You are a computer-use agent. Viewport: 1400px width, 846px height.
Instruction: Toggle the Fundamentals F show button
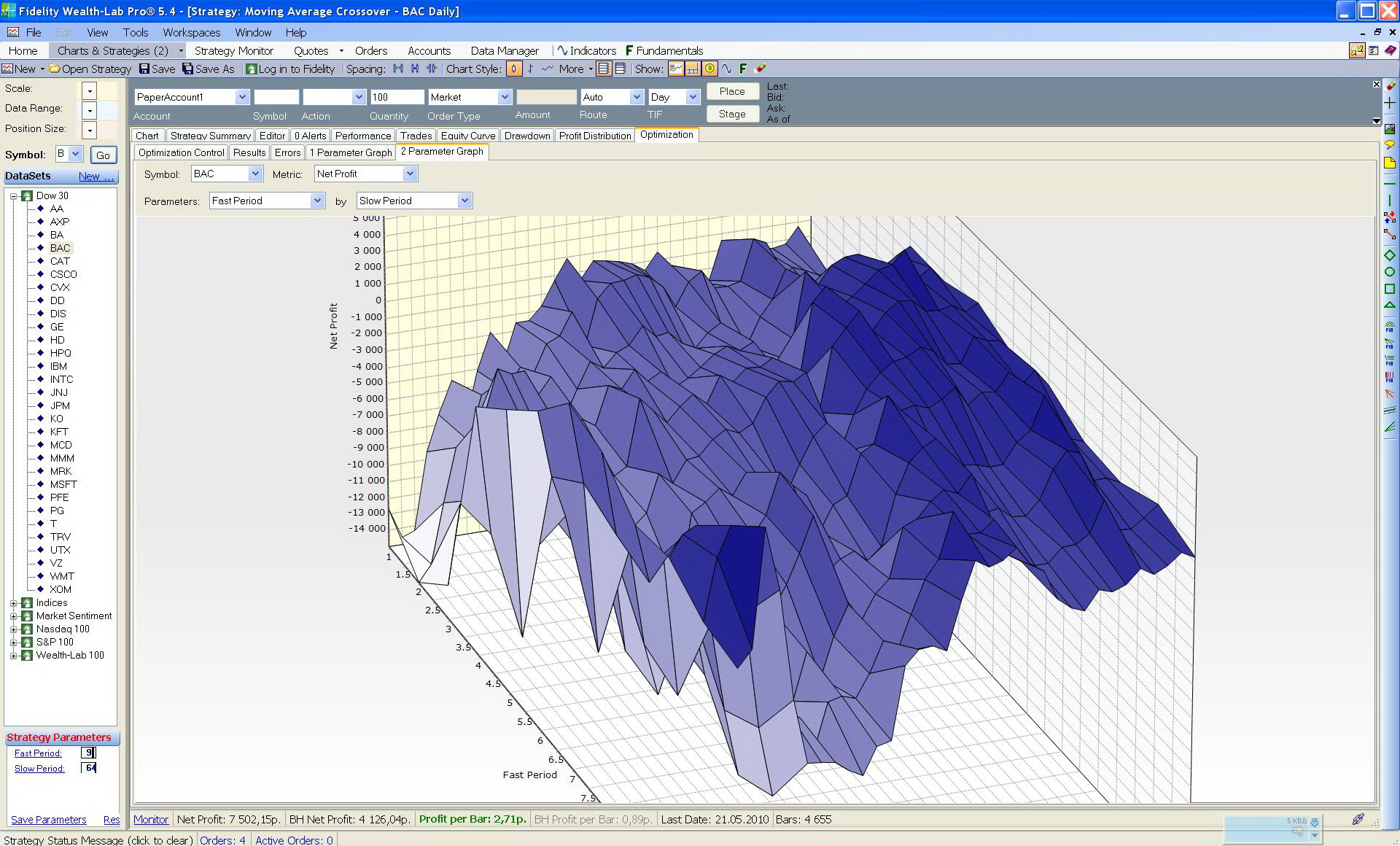pyautogui.click(x=743, y=69)
